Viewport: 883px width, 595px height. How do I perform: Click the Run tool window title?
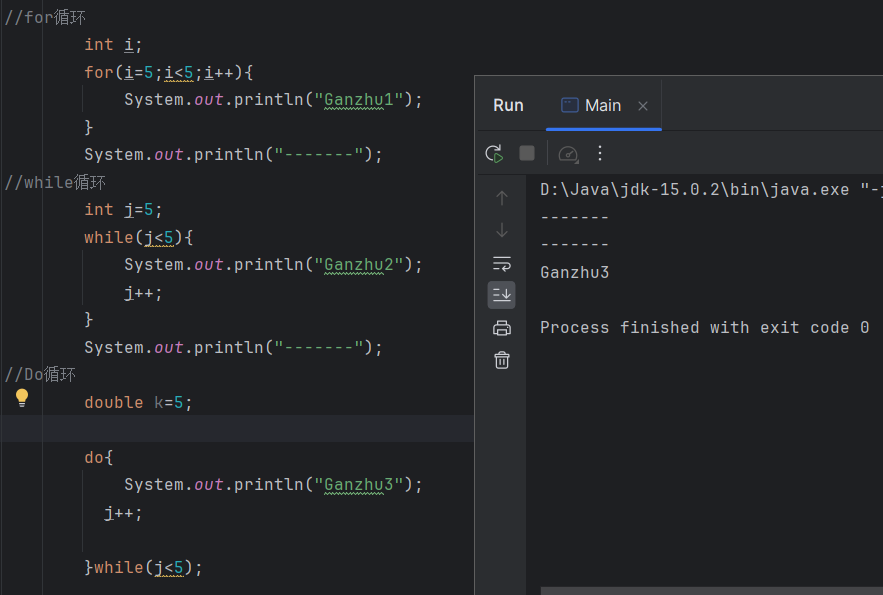[508, 104]
